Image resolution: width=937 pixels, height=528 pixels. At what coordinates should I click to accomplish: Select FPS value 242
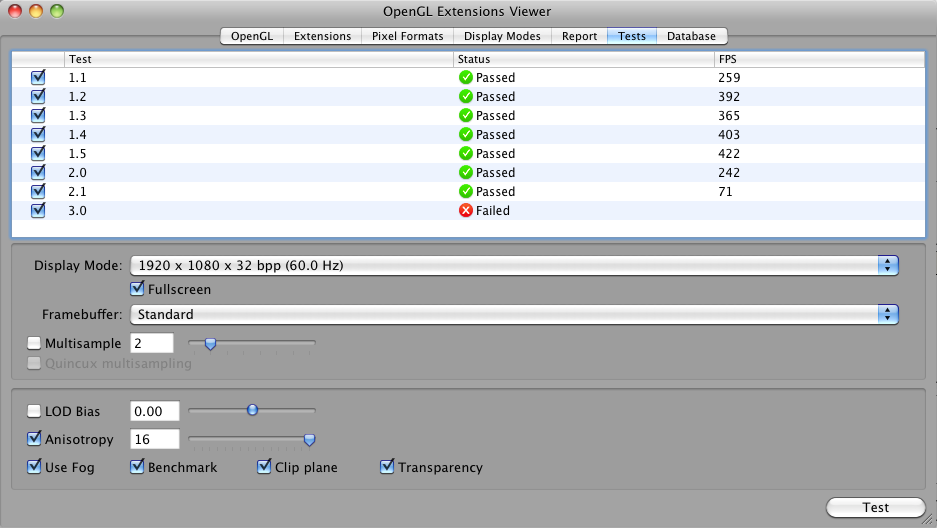click(729, 173)
